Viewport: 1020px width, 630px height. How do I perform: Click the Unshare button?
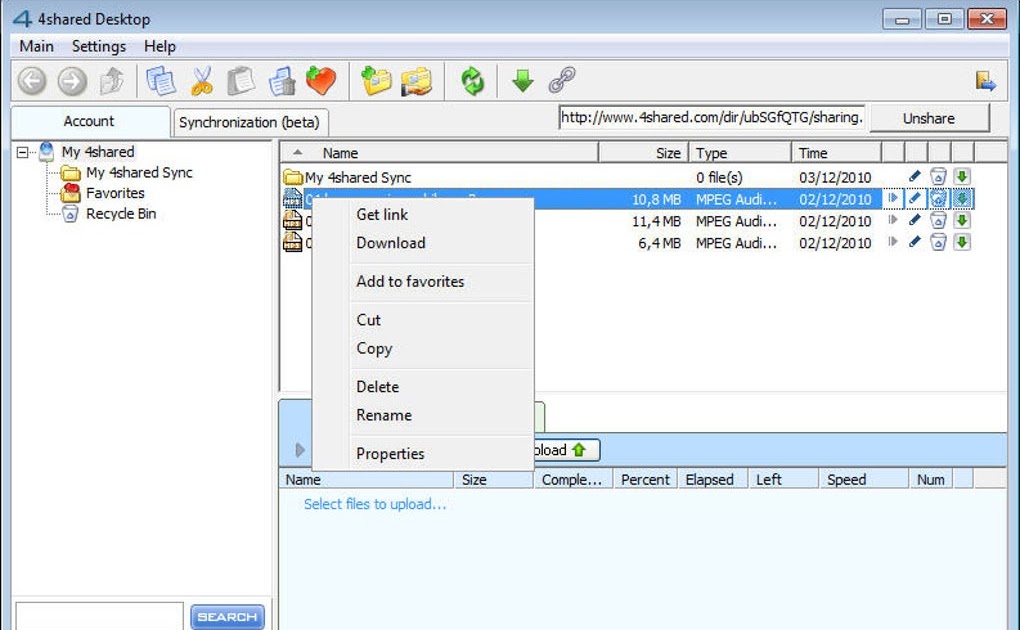[x=929, y=118]
